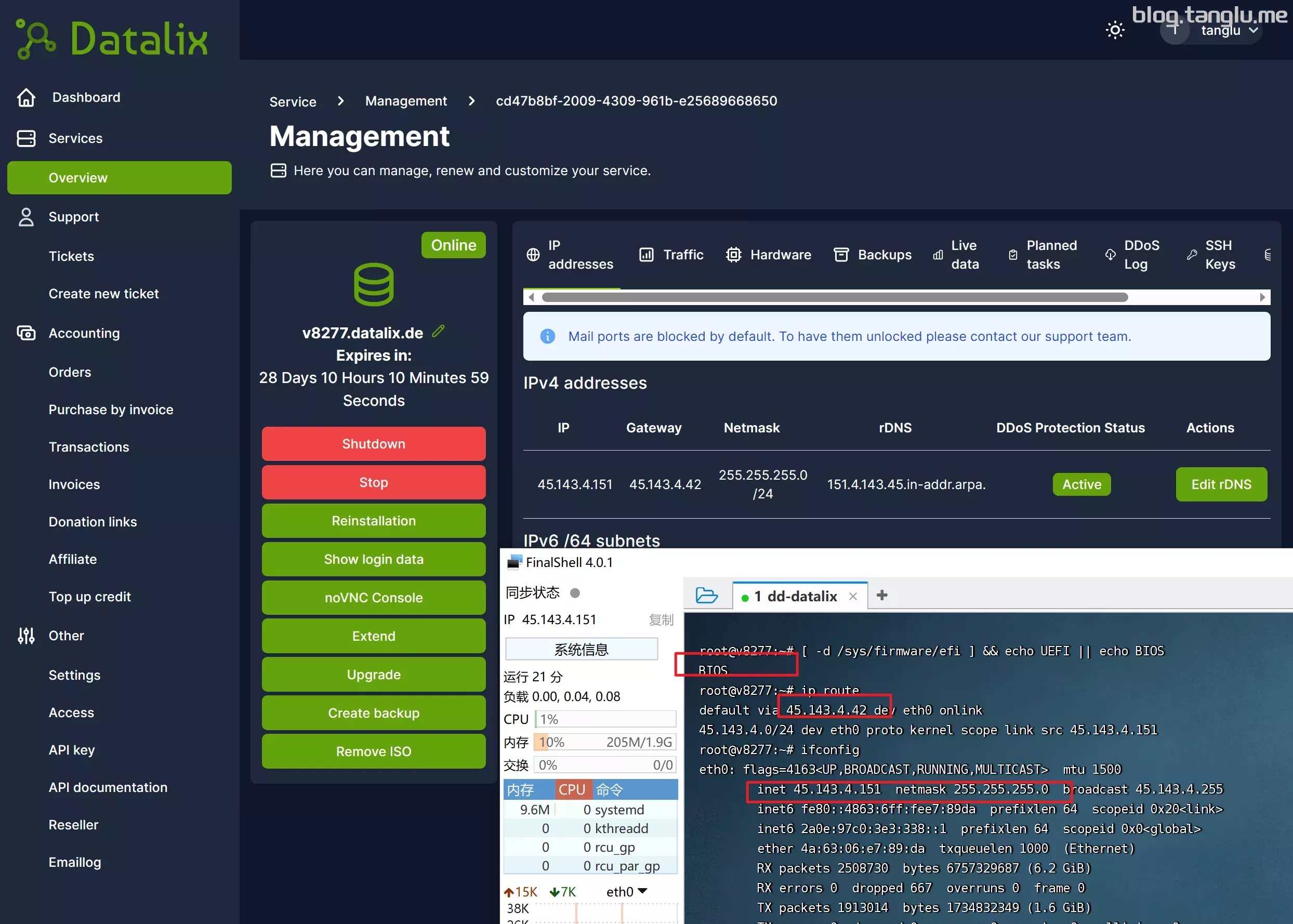Click the Dashboard home icon
This screenshot has width=1293, height=924.
coord(26,97)
